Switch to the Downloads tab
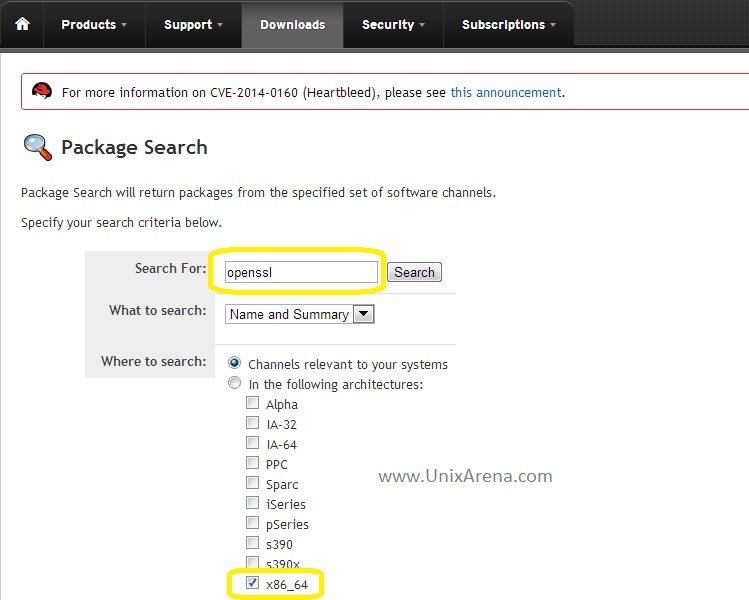 pyautogui.click(x=292, y=24)
